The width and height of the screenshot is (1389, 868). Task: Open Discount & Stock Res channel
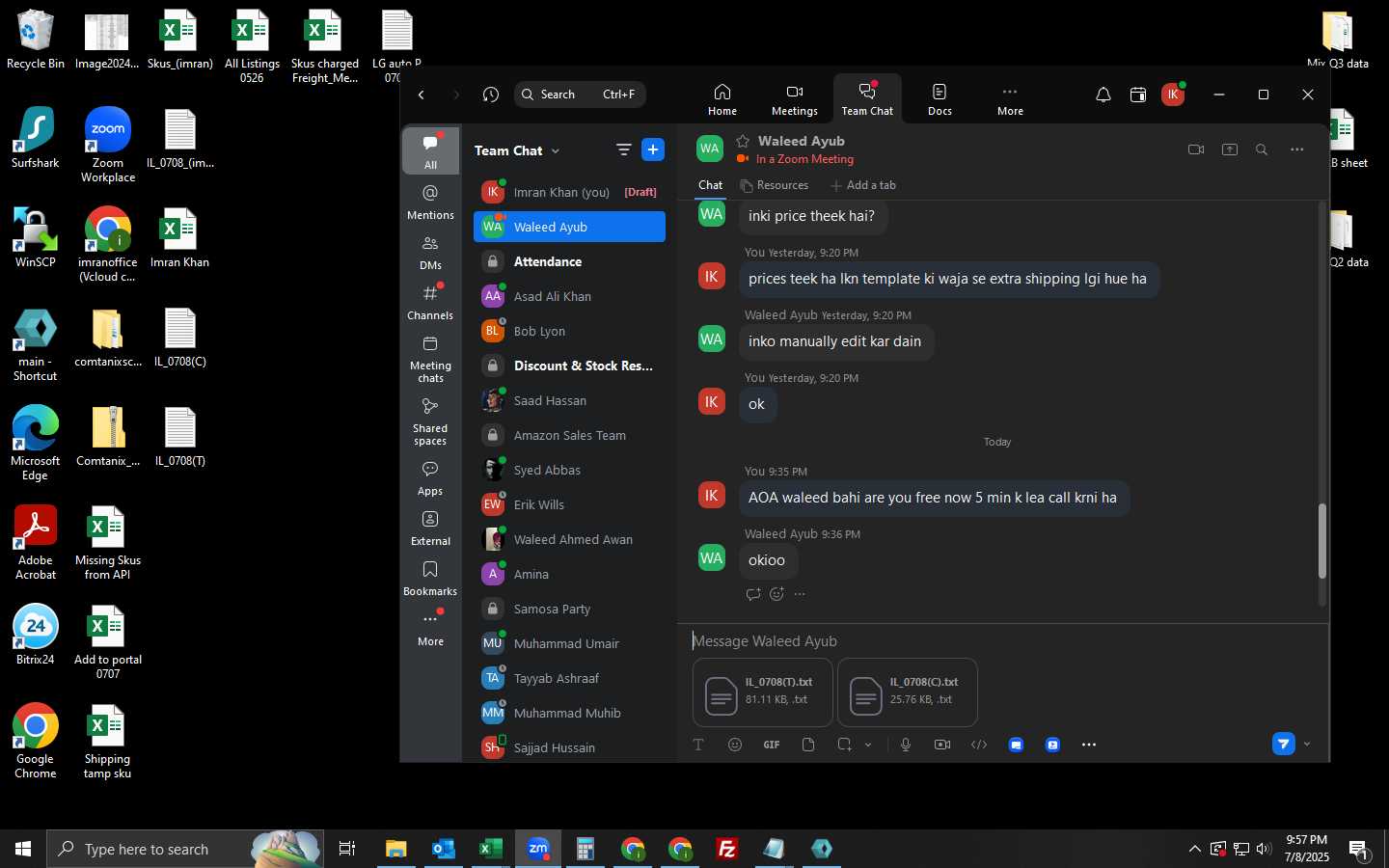coord(569,366)
